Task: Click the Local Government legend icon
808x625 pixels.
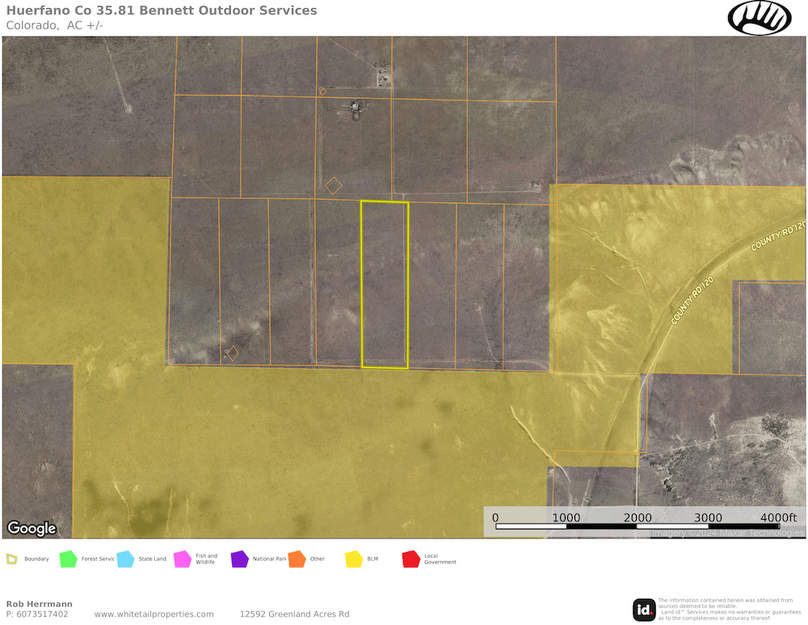Action: pyautogui.click(x=410, y=559)
